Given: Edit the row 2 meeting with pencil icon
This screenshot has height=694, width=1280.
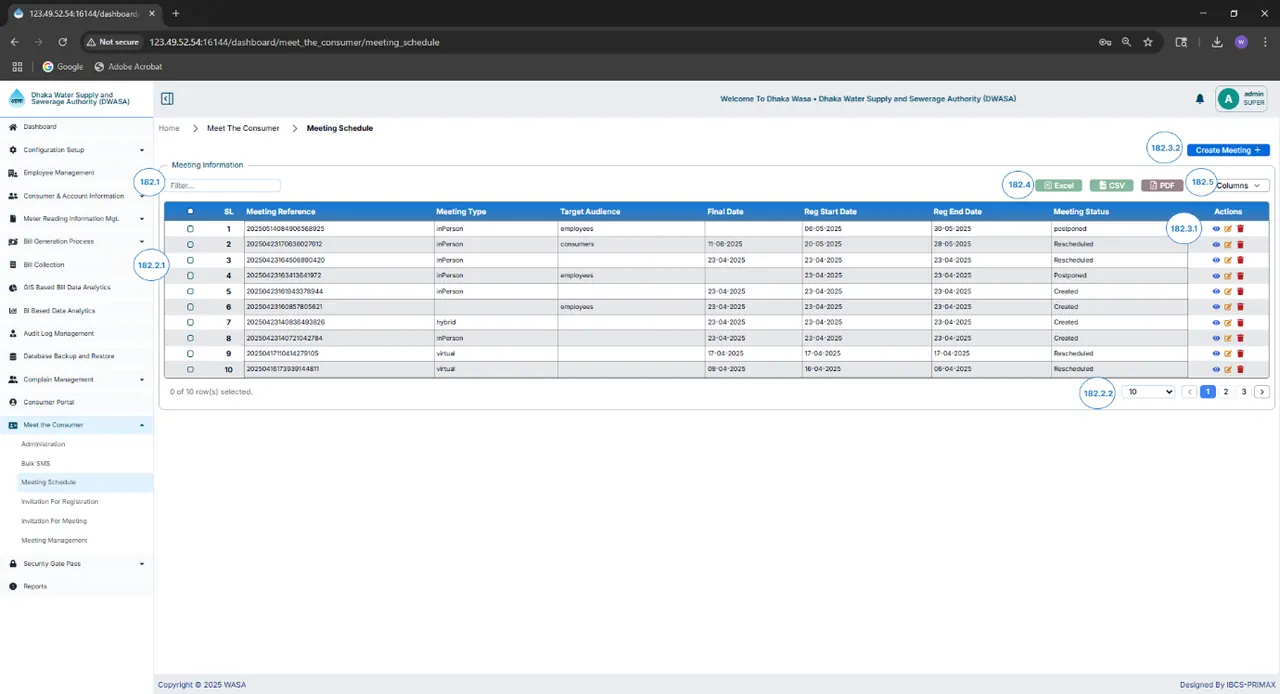Looking at the screenshot, I should click(1228, 244).
